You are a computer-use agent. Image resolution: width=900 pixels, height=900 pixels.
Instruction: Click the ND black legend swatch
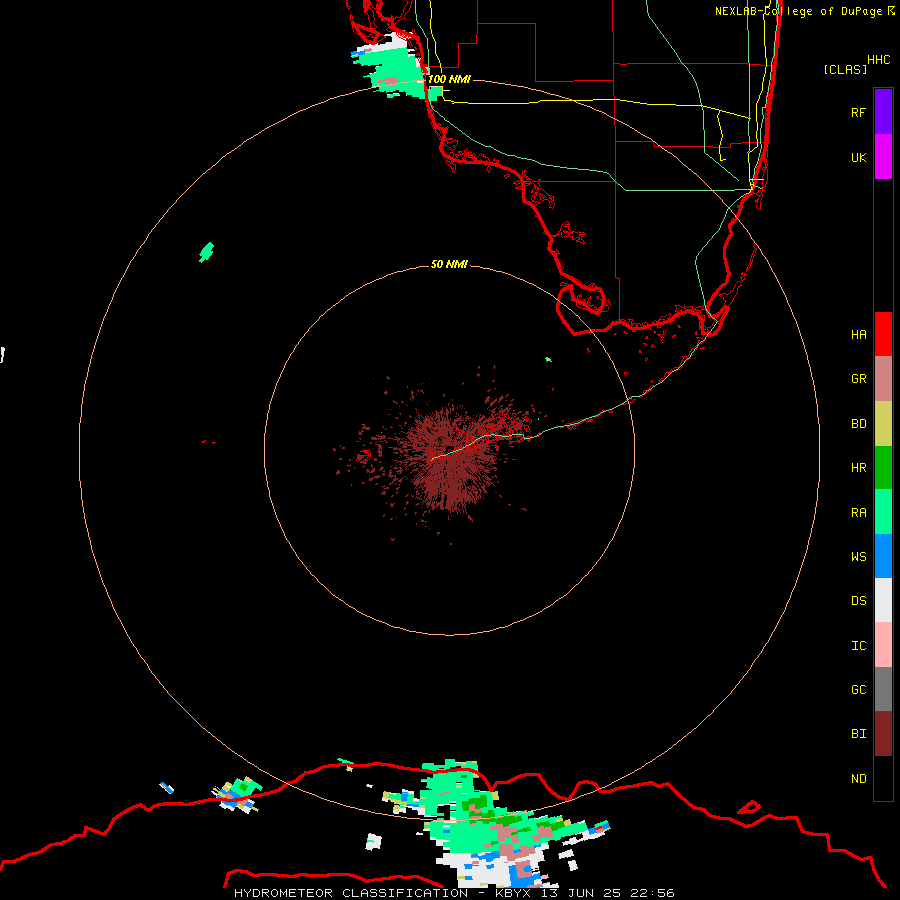tap(883, 778)
